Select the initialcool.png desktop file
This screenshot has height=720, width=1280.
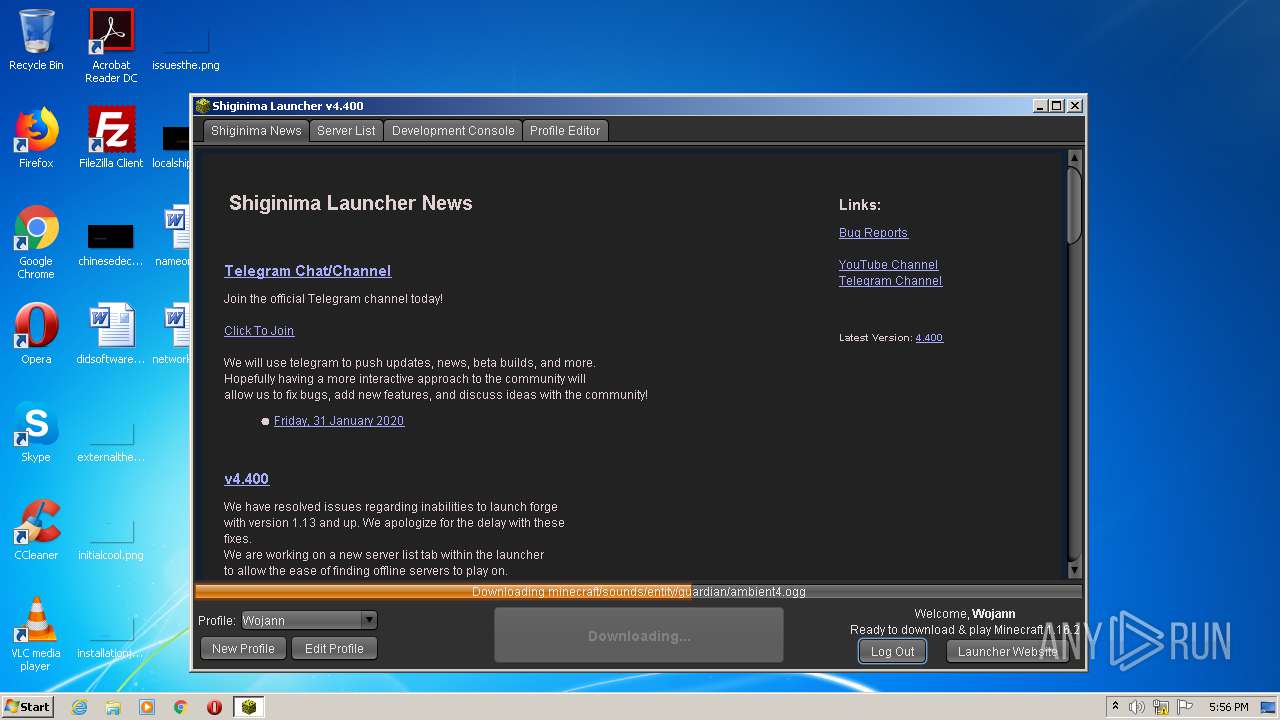pos(111,538)
